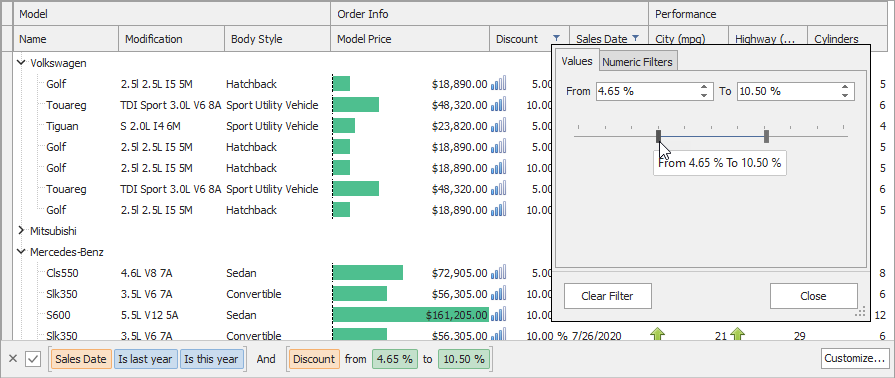This screenshot has width=895, height=378.
Task: Increase the From value with up spinner
Action: tap(704, 87)
